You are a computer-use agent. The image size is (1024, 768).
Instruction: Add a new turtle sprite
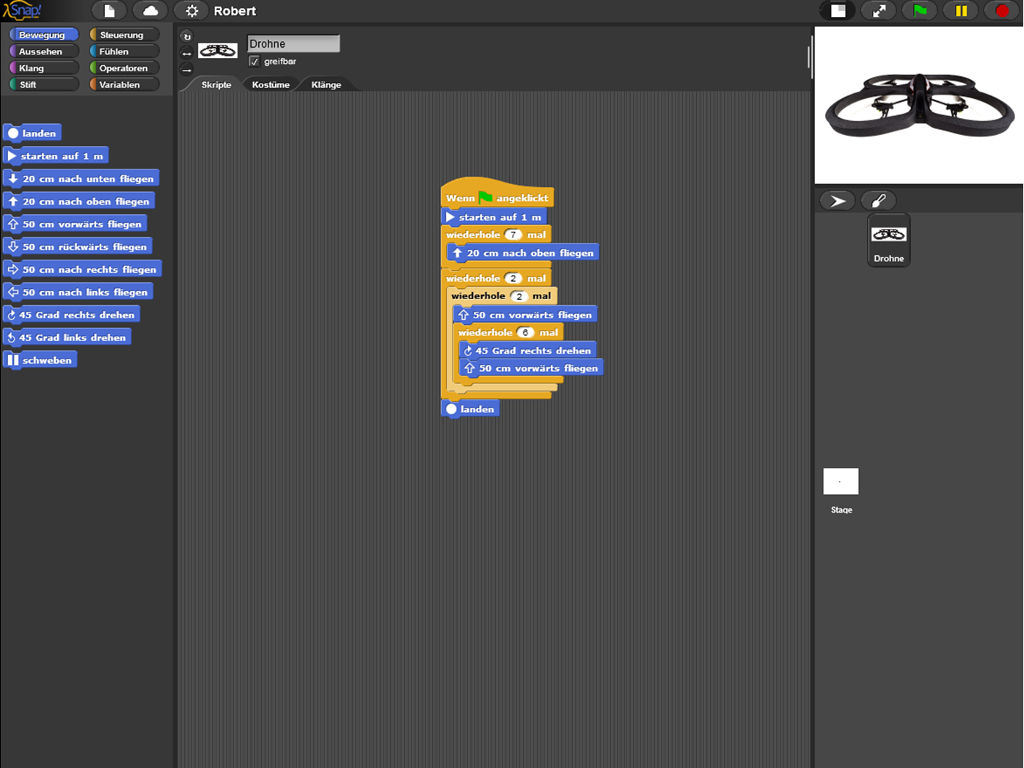click(837, 201)
